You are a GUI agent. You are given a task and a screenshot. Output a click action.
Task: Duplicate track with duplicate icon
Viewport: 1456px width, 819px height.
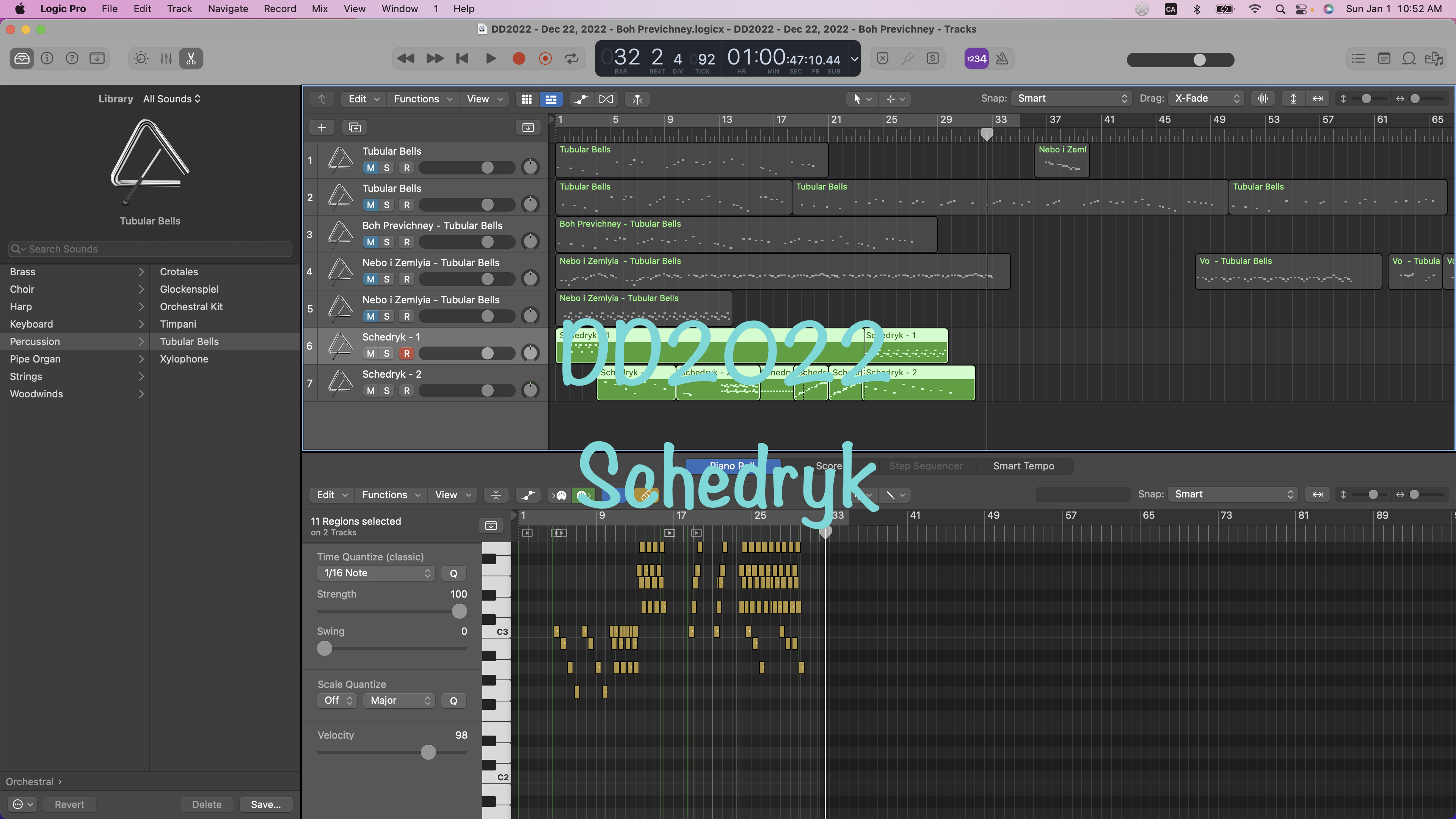coord(355,127)
